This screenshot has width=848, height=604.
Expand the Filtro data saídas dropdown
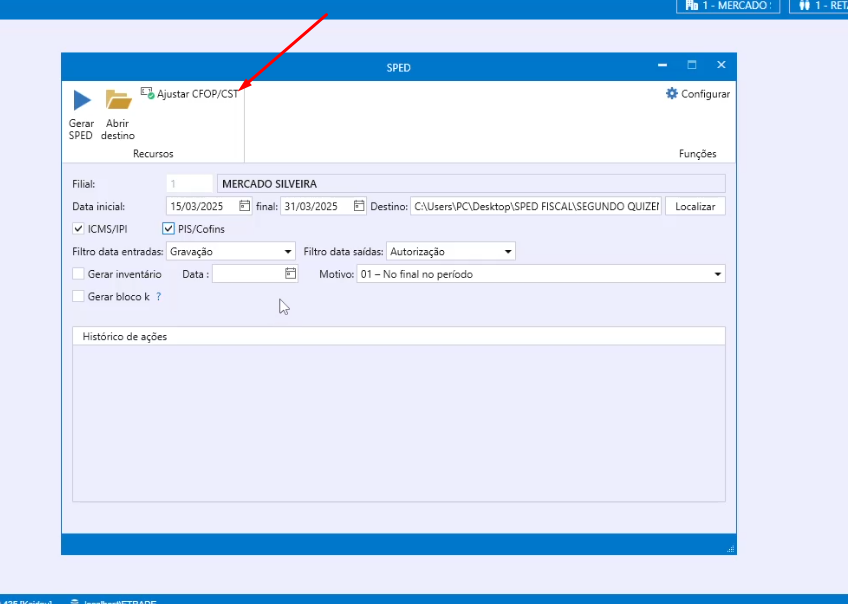click(508, 252)
